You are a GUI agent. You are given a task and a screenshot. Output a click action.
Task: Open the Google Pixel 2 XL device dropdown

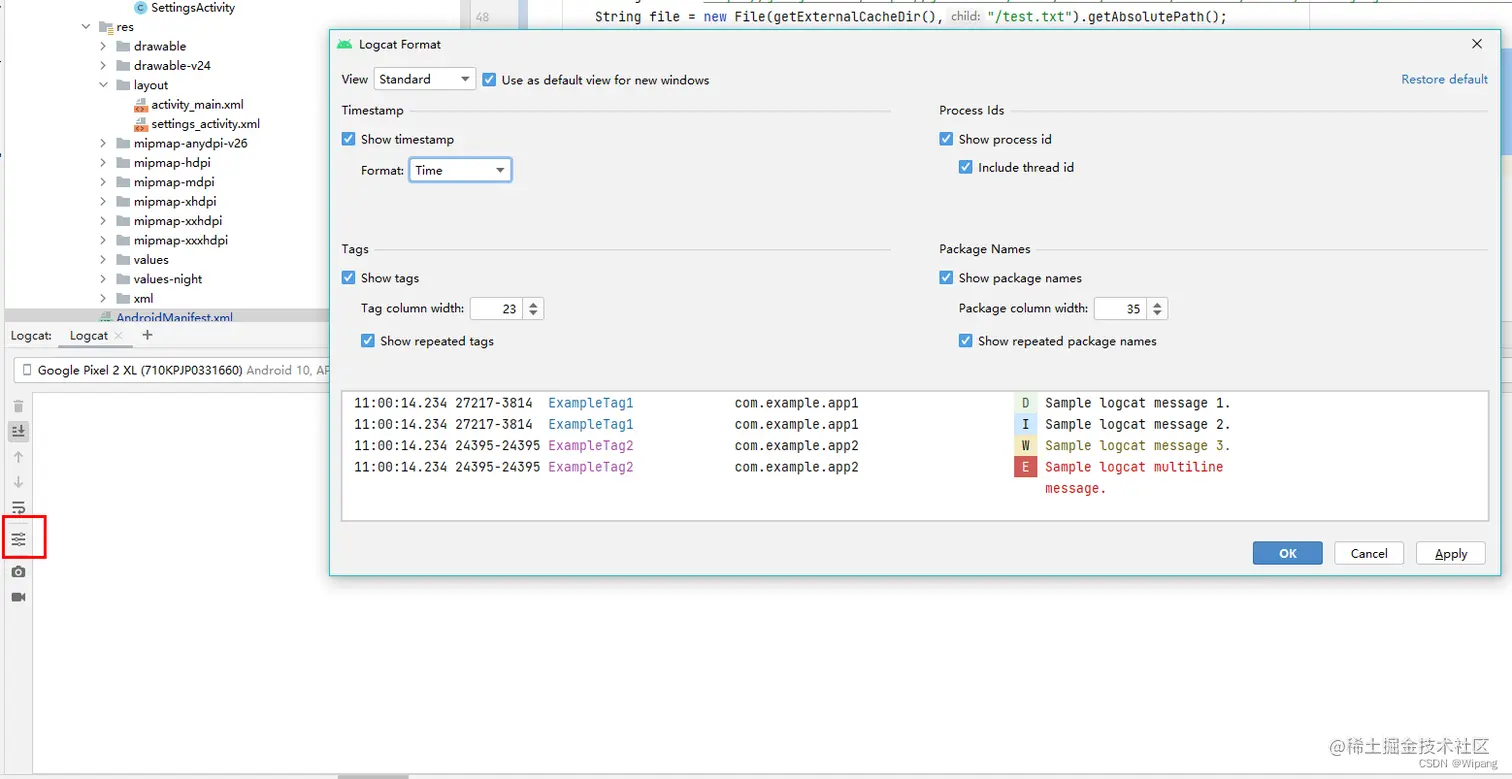tap(172, 370)
